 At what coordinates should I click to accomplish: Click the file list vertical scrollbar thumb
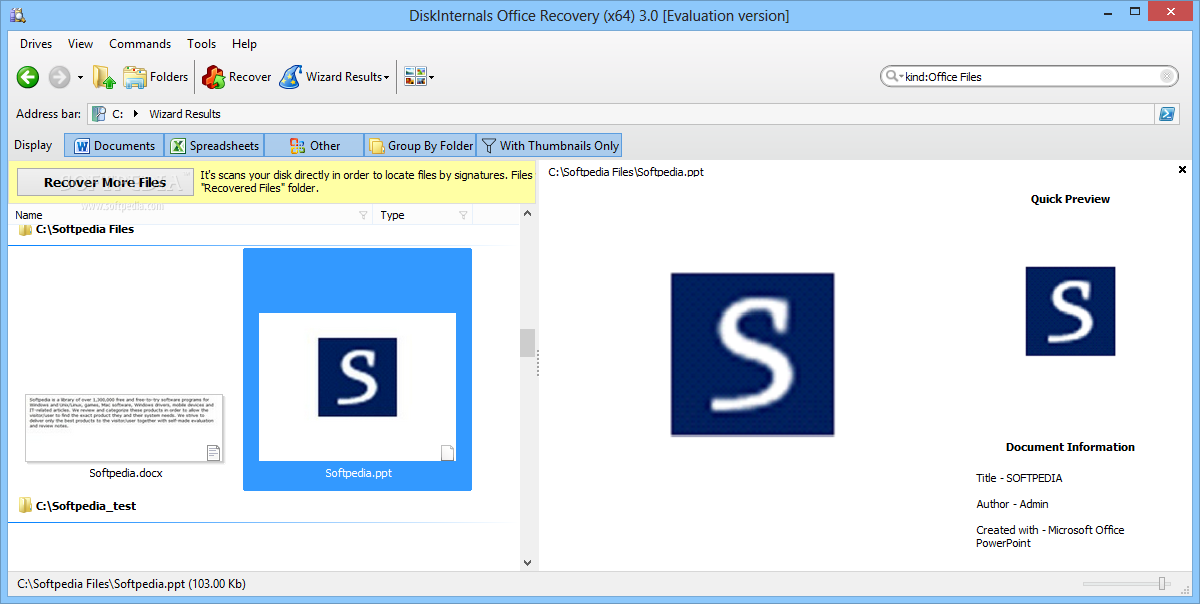point(527,343)
